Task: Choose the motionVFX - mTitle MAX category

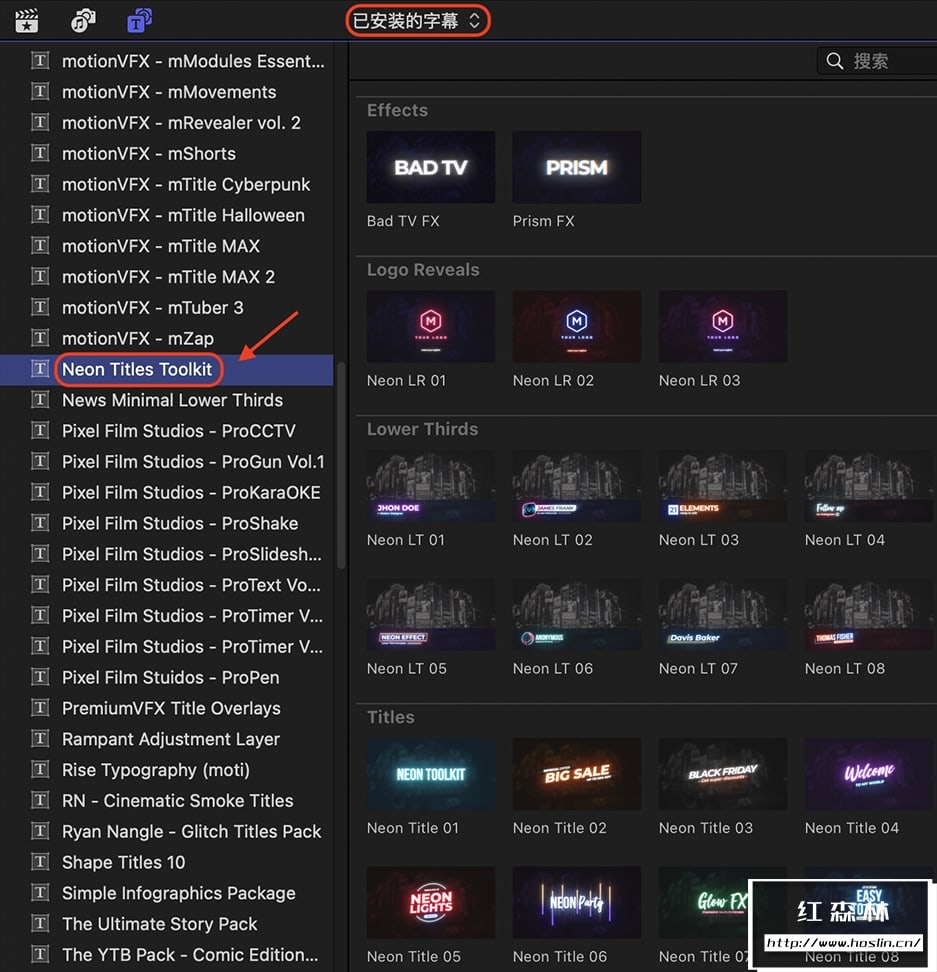Action: pyautogui.click(x=167, y=246)
